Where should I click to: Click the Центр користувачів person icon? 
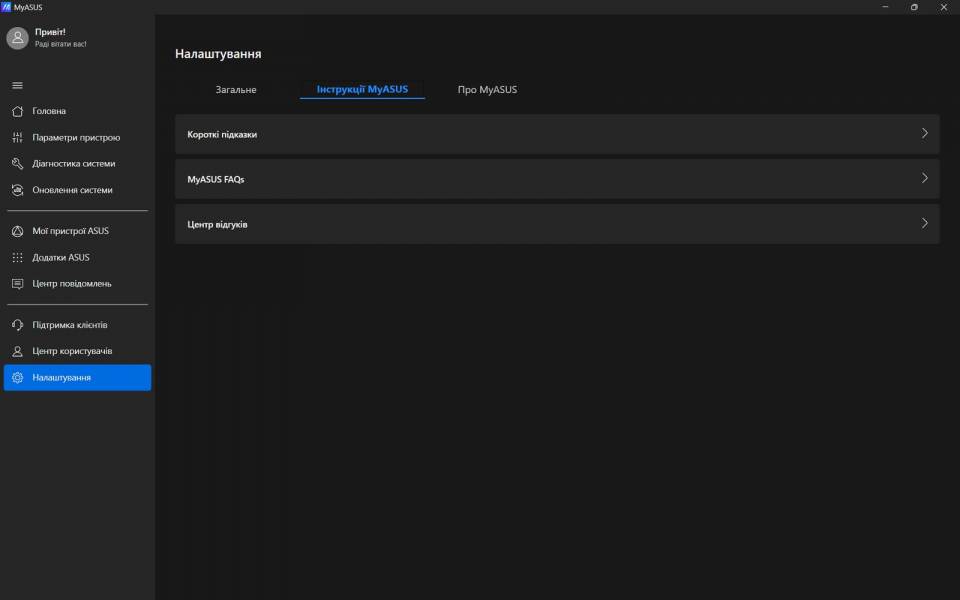pos(17,351)
